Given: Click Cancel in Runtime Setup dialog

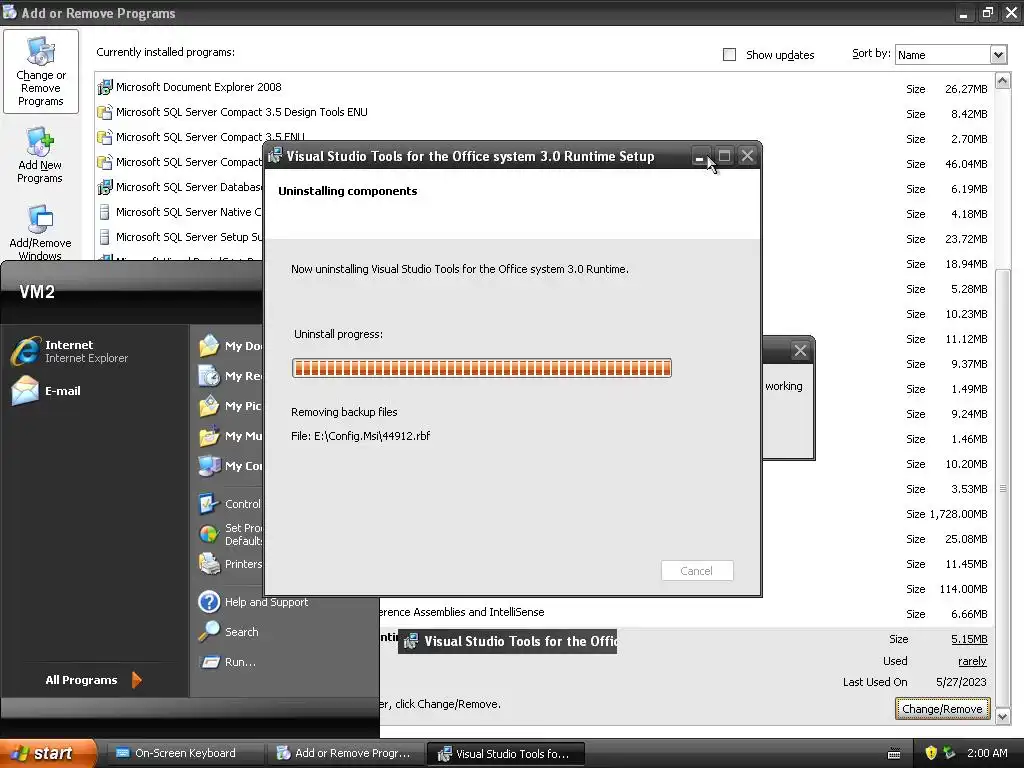Looking at the screenshot, I should [x=697, y=571].
